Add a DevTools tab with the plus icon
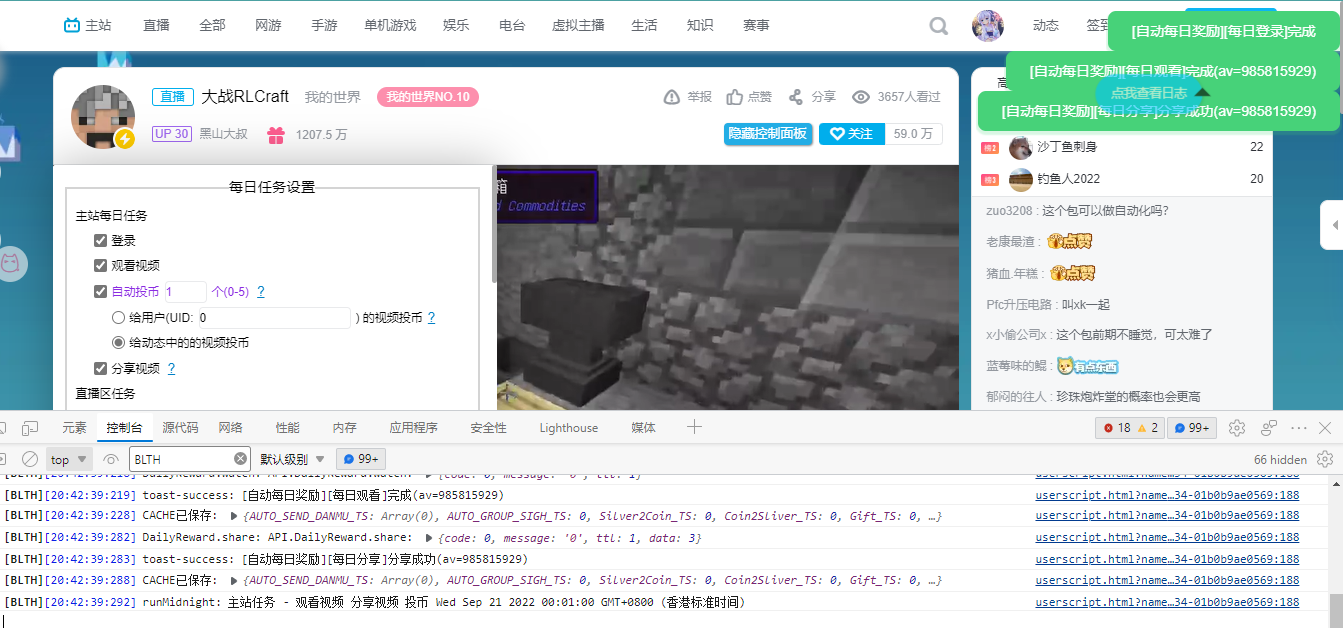The height and width of the screenshot is (628, 1343). 694,427
